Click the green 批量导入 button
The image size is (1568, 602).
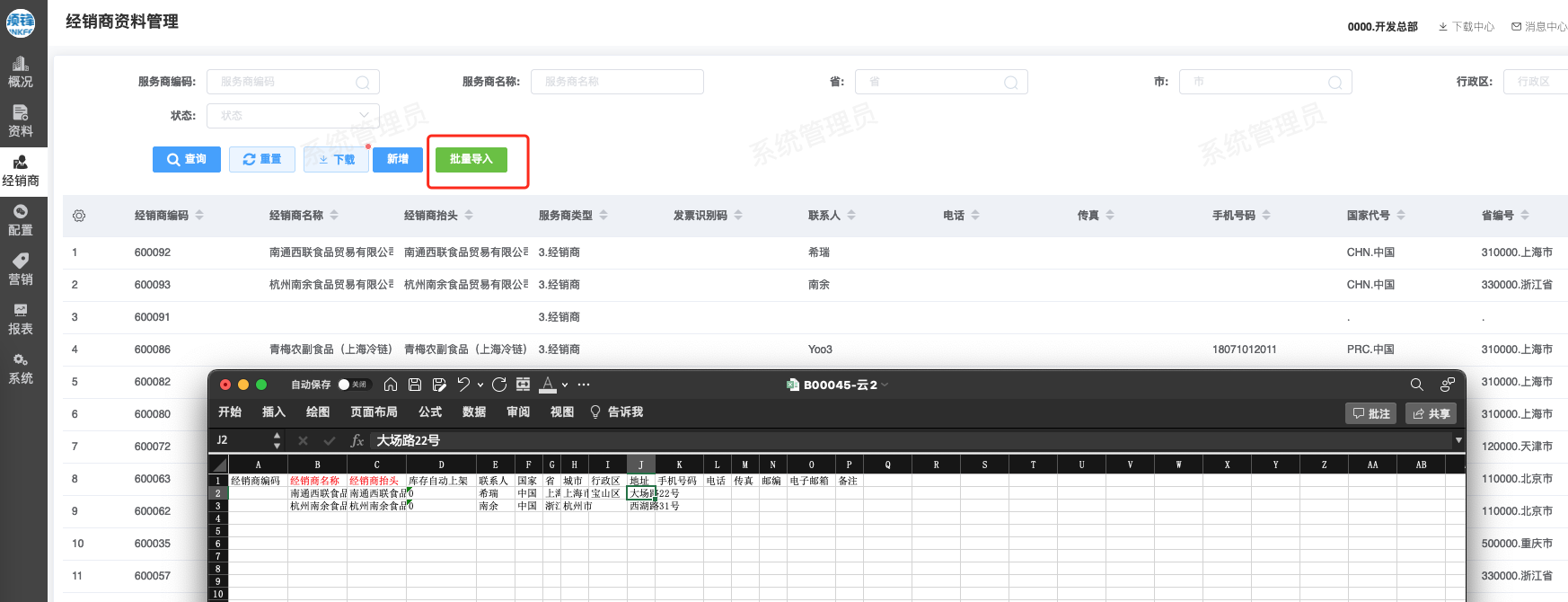tap(471, 159)
